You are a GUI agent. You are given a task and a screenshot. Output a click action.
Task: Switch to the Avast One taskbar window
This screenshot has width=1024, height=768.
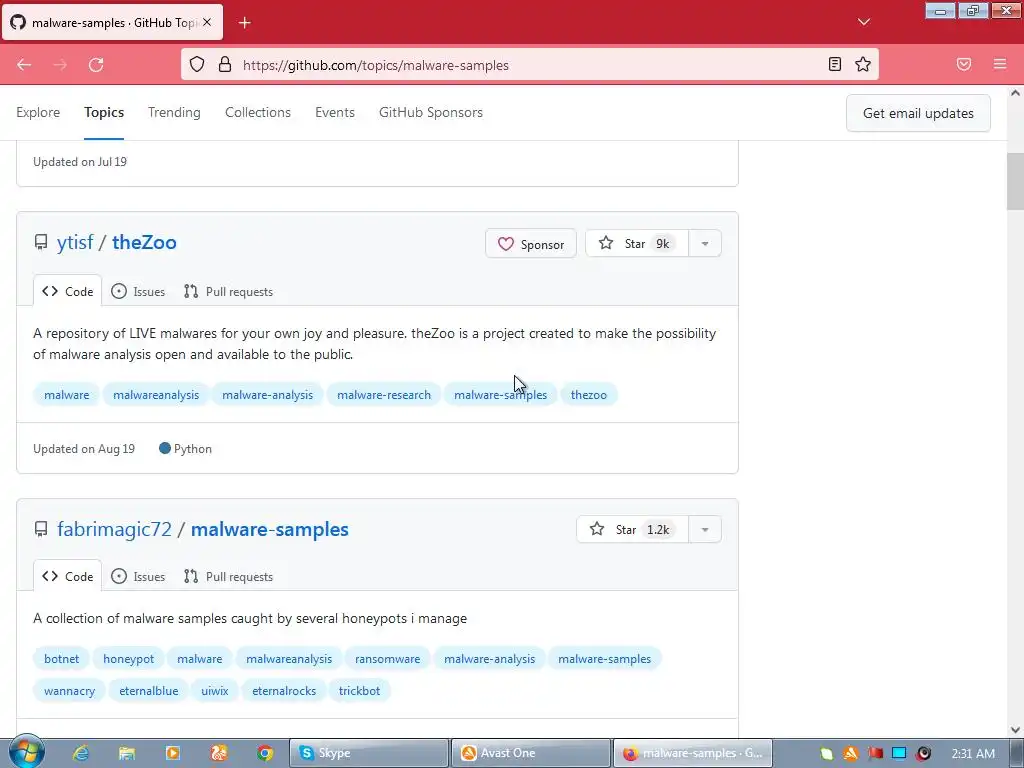(x=531, y=753)
